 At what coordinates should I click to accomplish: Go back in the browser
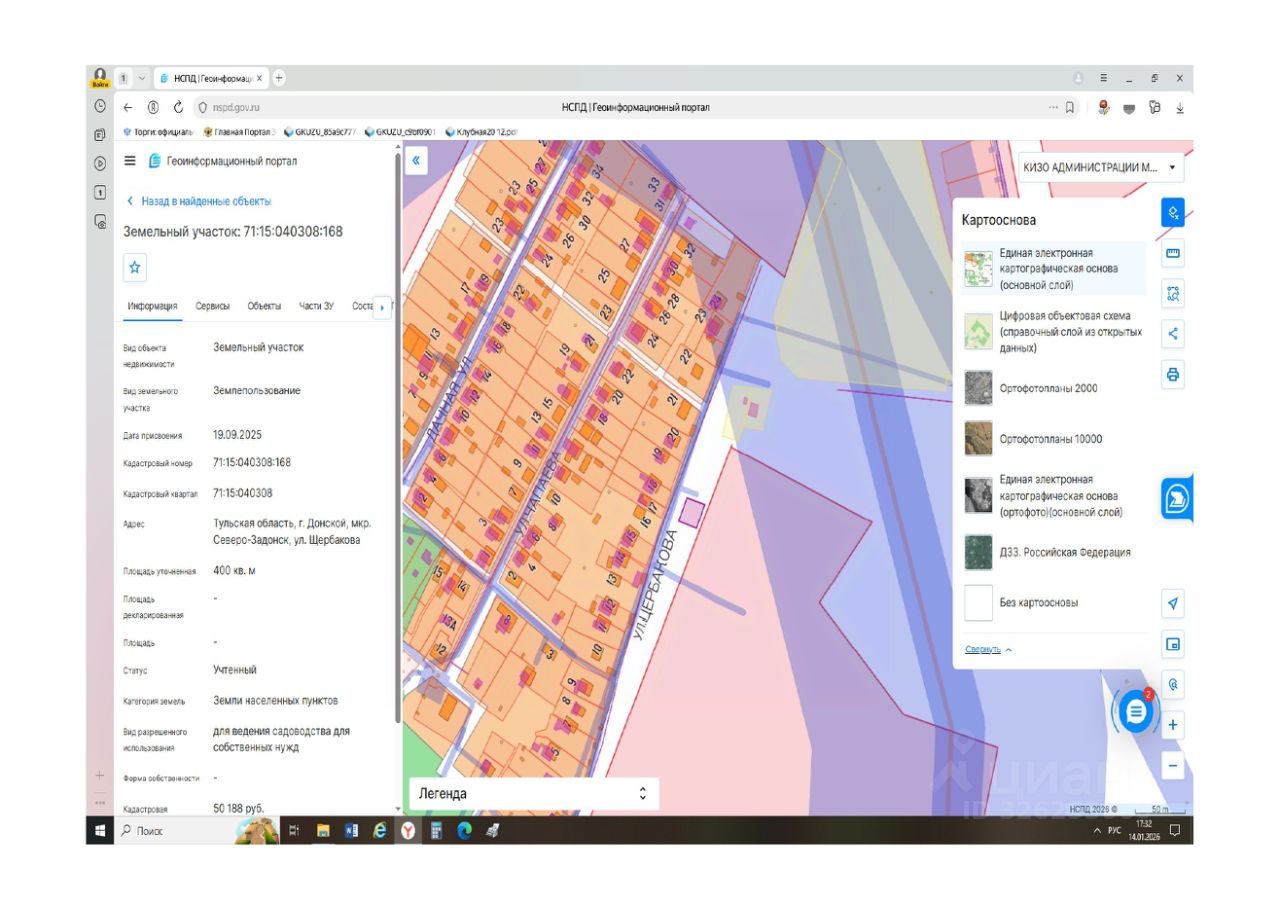[128, 107]
